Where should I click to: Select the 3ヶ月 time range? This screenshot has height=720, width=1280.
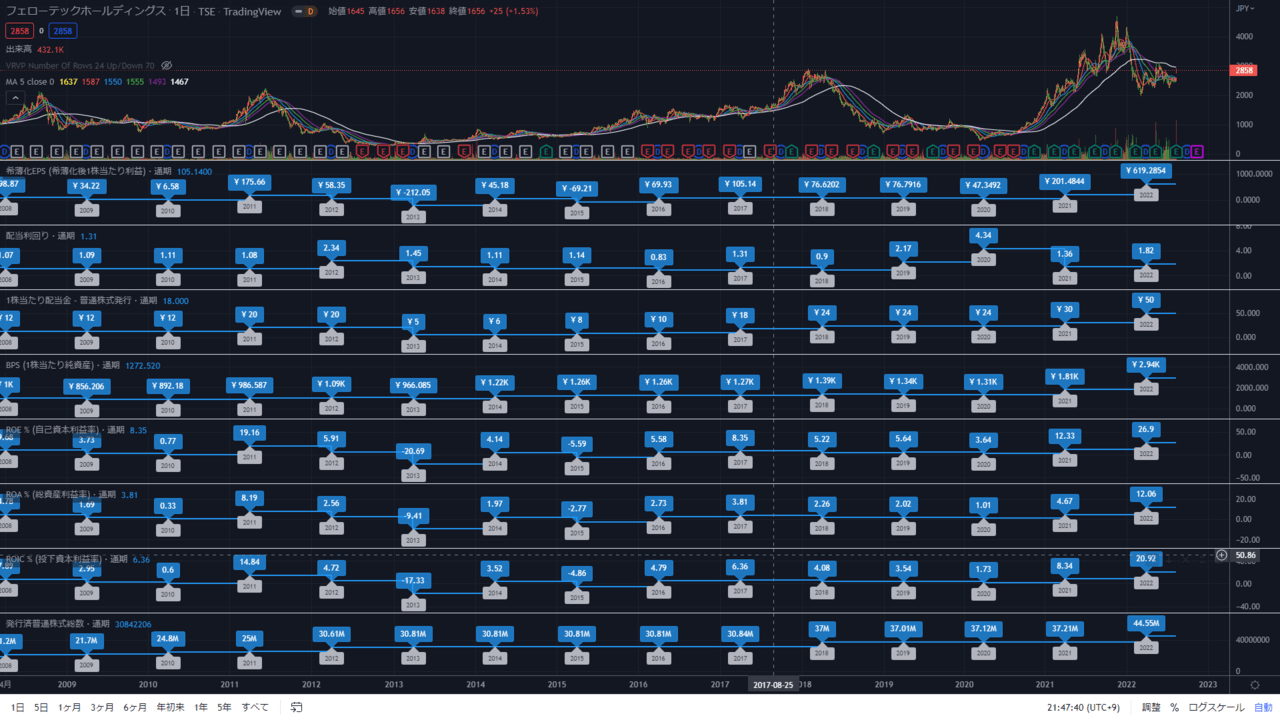[102, 707]
